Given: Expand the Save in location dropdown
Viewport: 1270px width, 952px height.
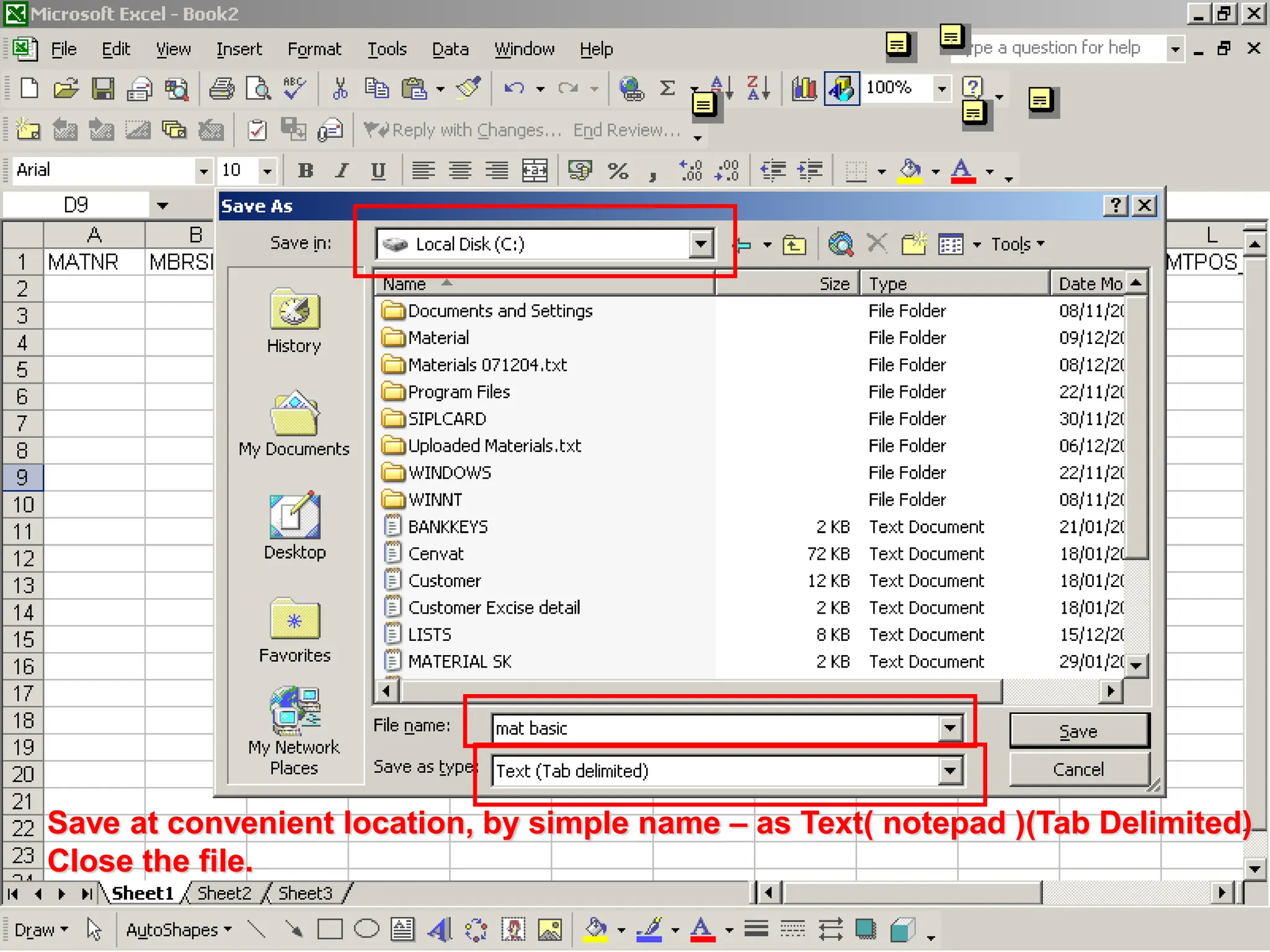Looking at the screenshot, I should pyautogui.click(x=701, y=244).
